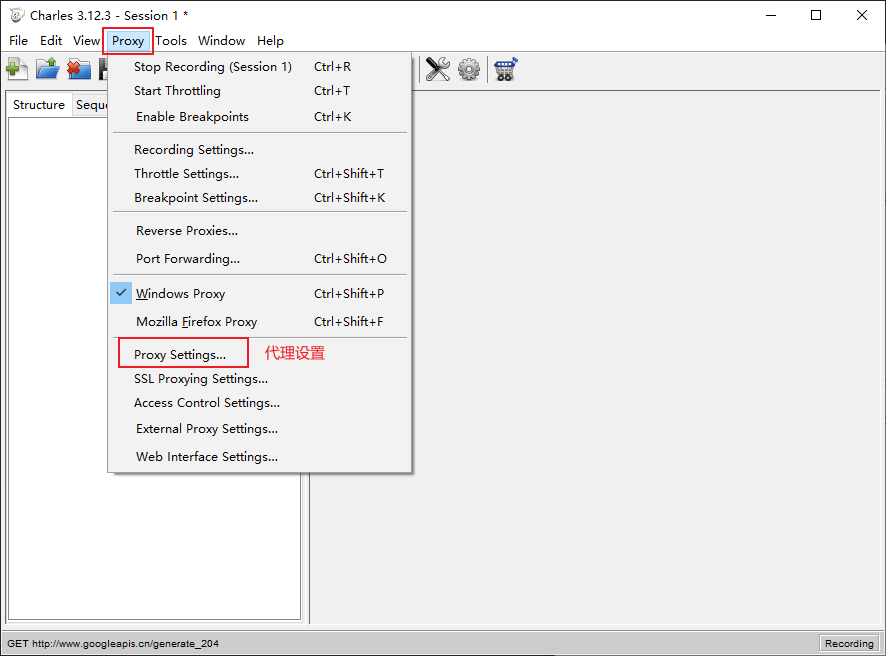Open Breakpoint Settings...

pyautogui.click(x=259, y=198)
